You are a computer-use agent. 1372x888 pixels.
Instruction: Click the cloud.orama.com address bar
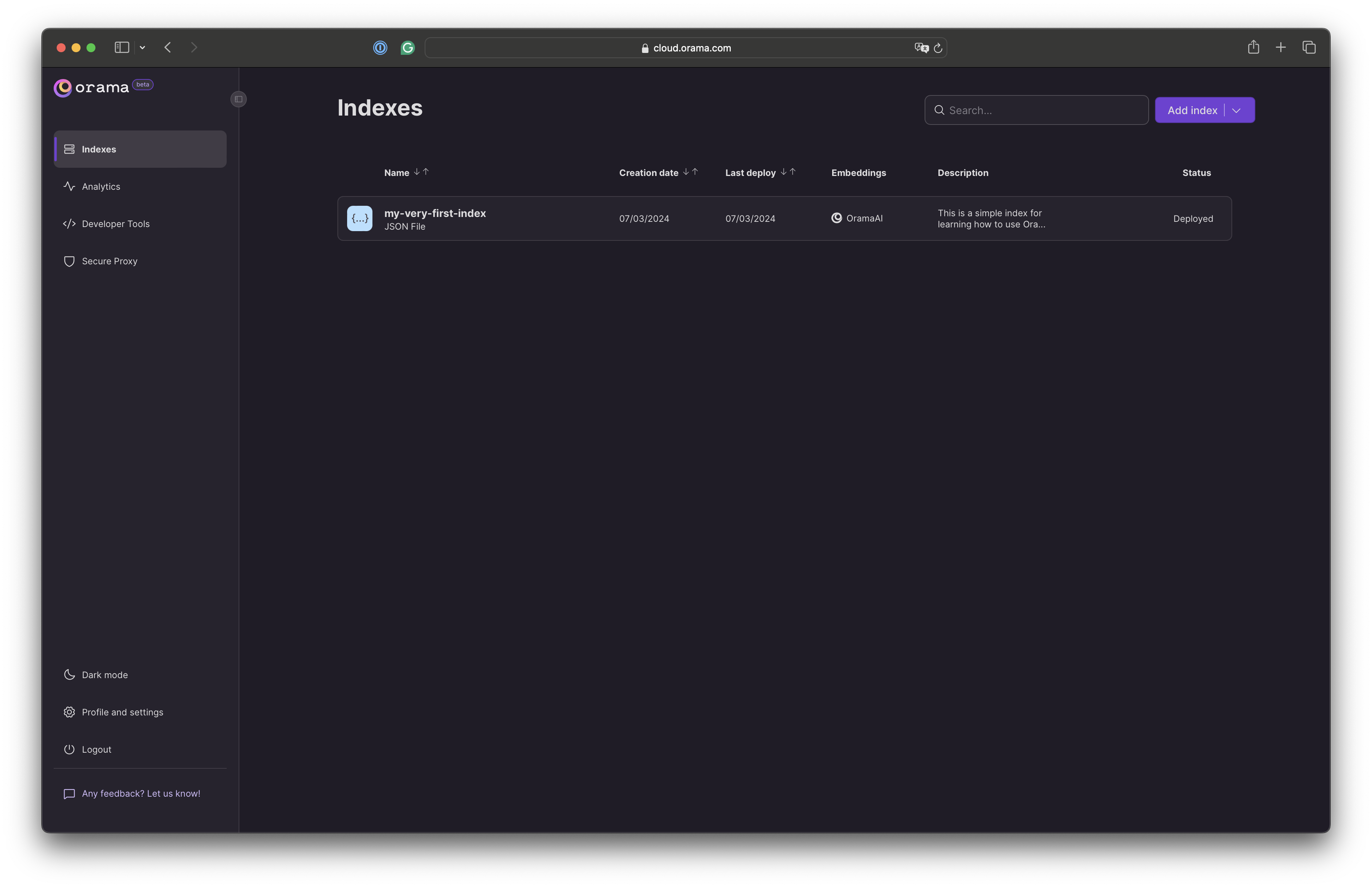click(x=686, y=48)
